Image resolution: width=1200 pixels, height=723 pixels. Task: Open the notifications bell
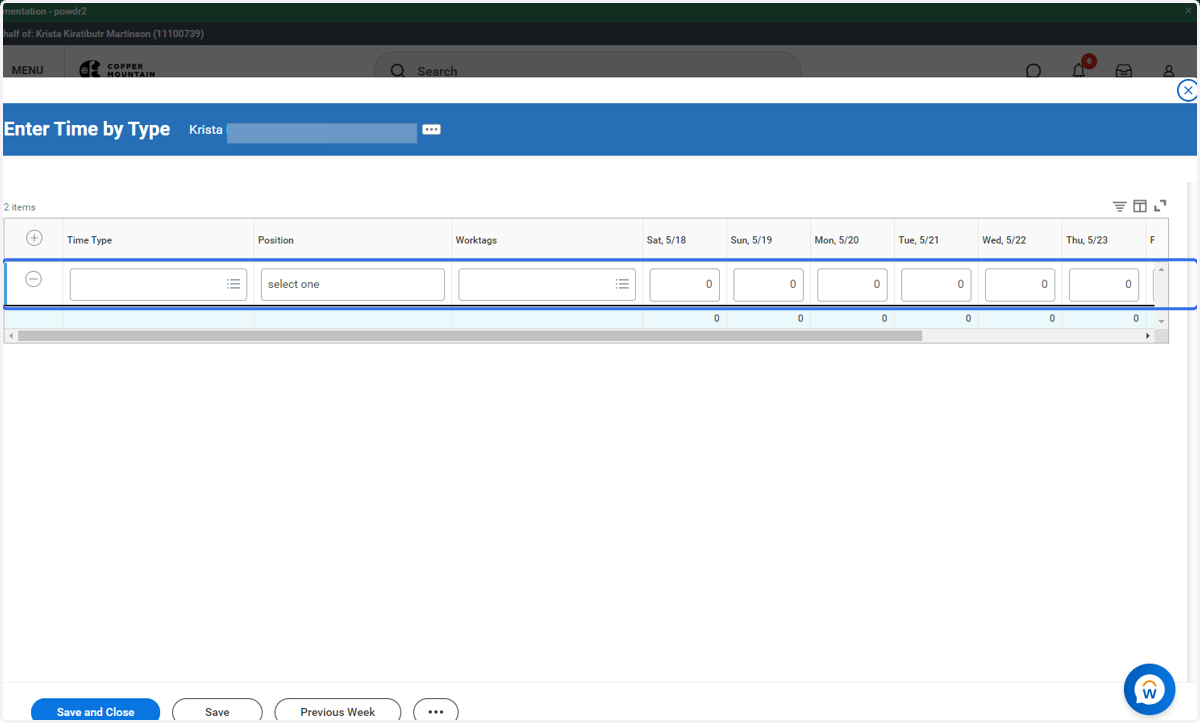click(x=1079, y=71)
